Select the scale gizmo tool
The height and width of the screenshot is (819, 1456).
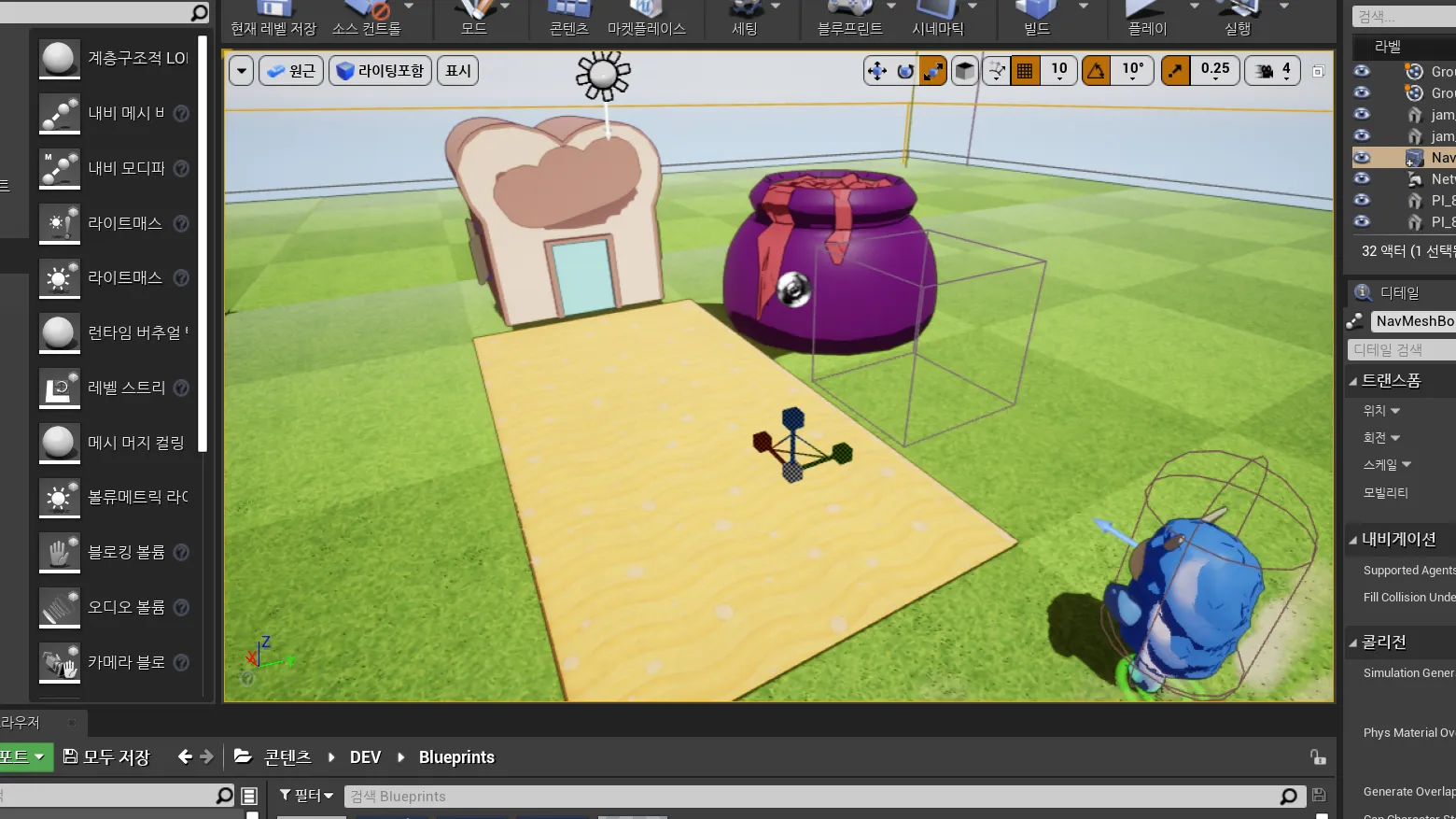pos(932,71)
